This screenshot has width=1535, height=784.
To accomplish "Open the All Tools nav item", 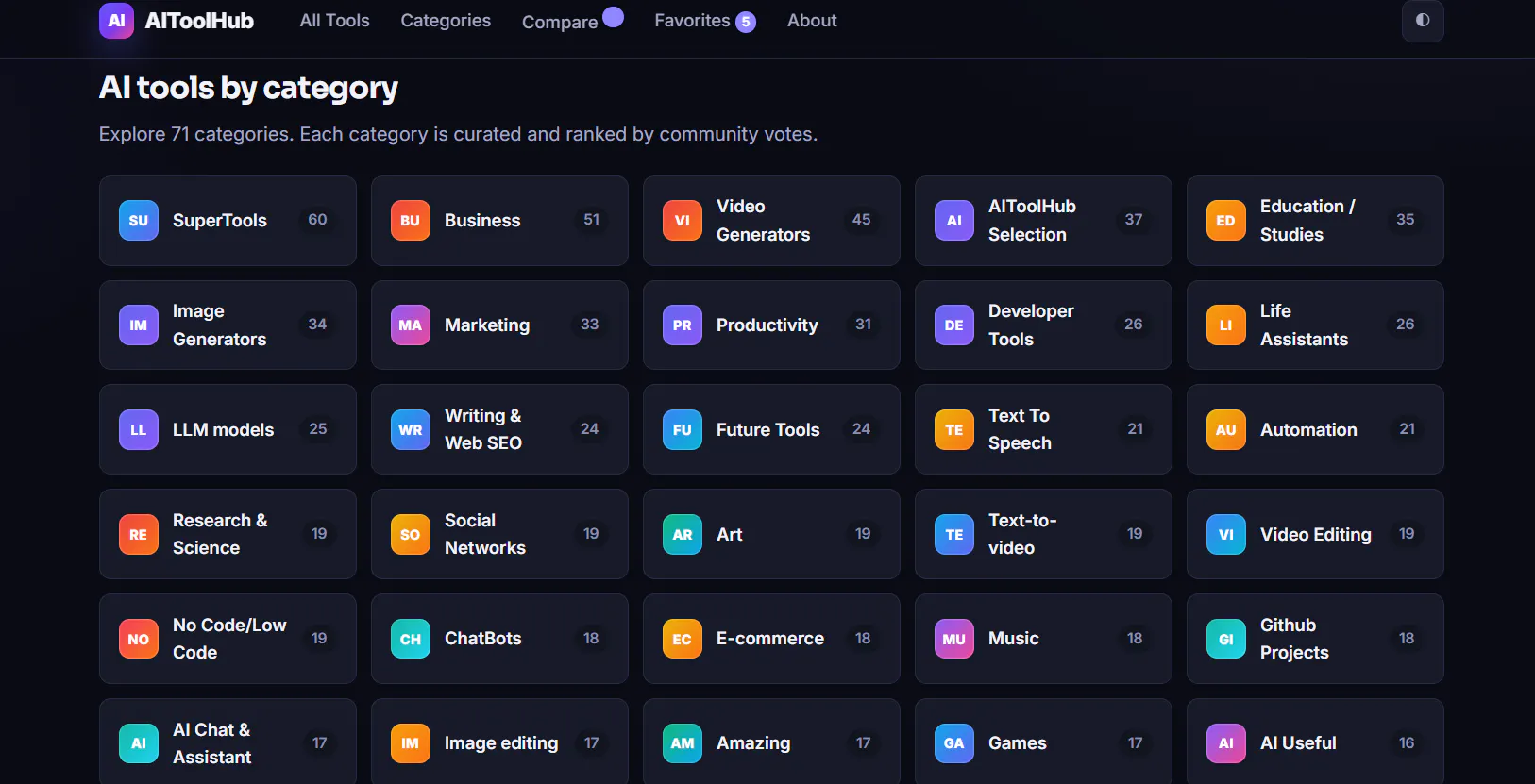I will pos(334,21).
